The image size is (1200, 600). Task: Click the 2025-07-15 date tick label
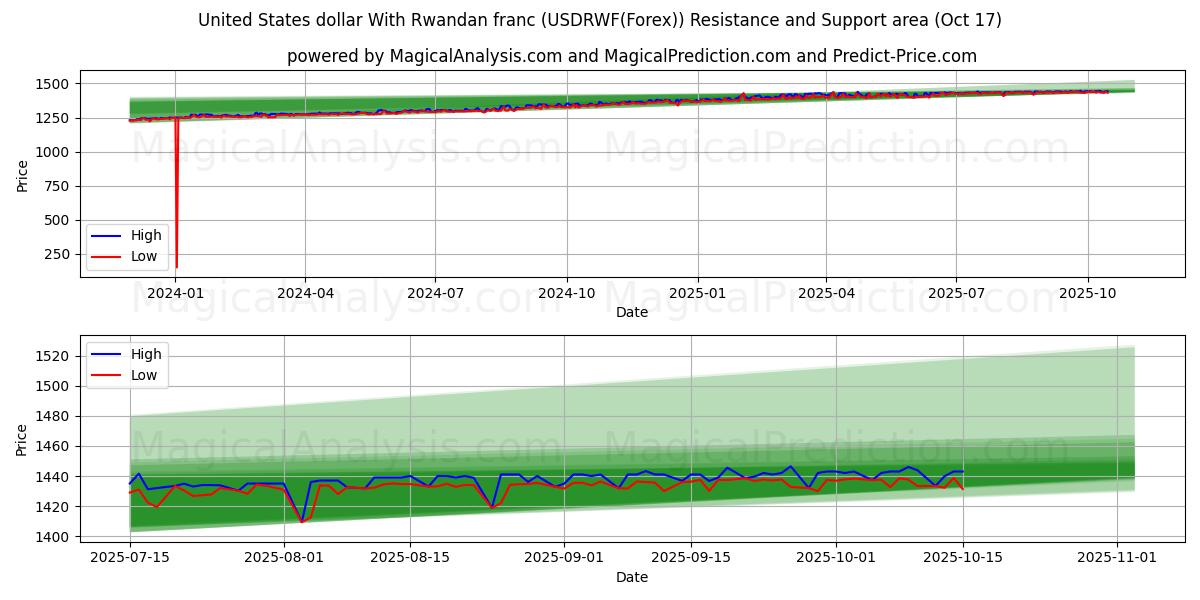pyautogui.click(x=130, y=558)
